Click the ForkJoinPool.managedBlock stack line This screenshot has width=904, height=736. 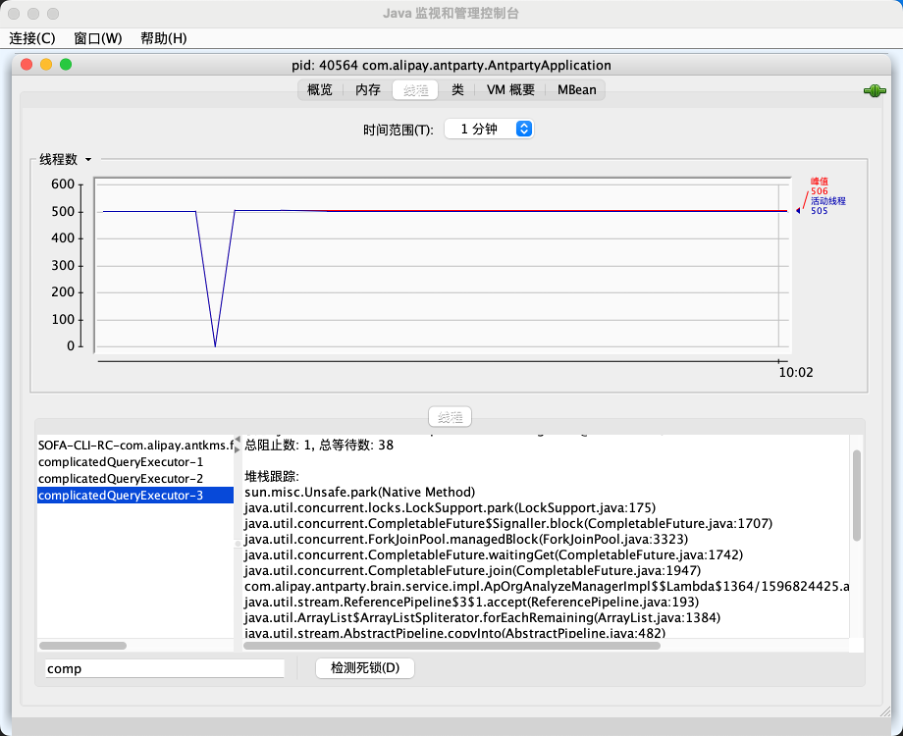click(x=466, y=539)
